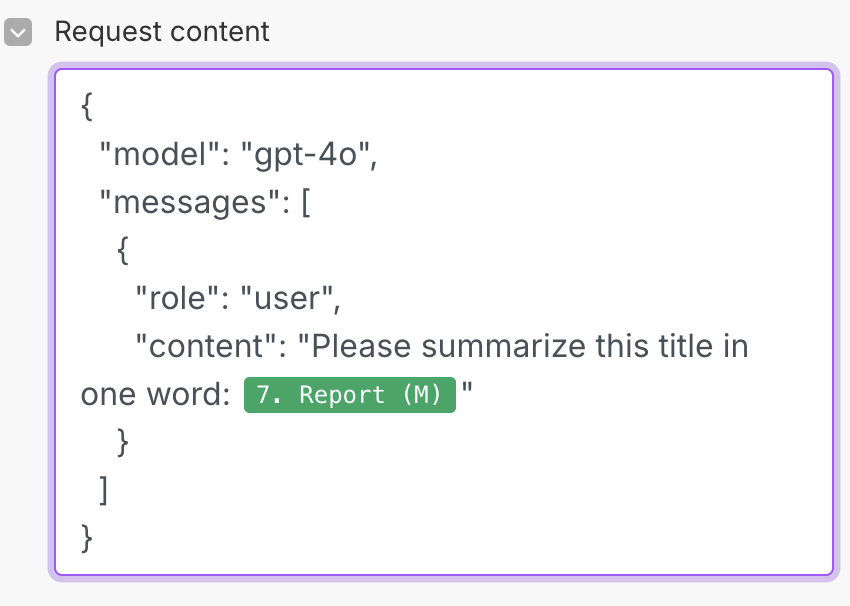Place cursor at the final closing curly brace

(x=86, y=538)
